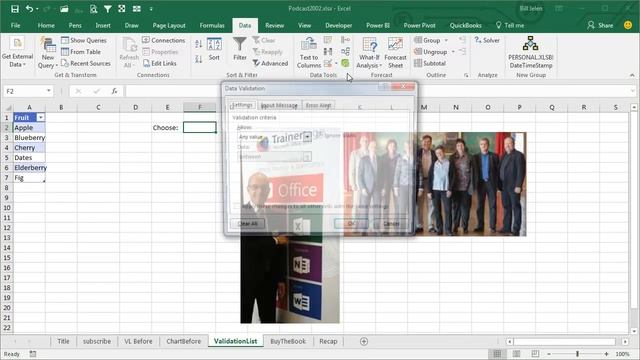Switch to the Review tab

(274, 25)
